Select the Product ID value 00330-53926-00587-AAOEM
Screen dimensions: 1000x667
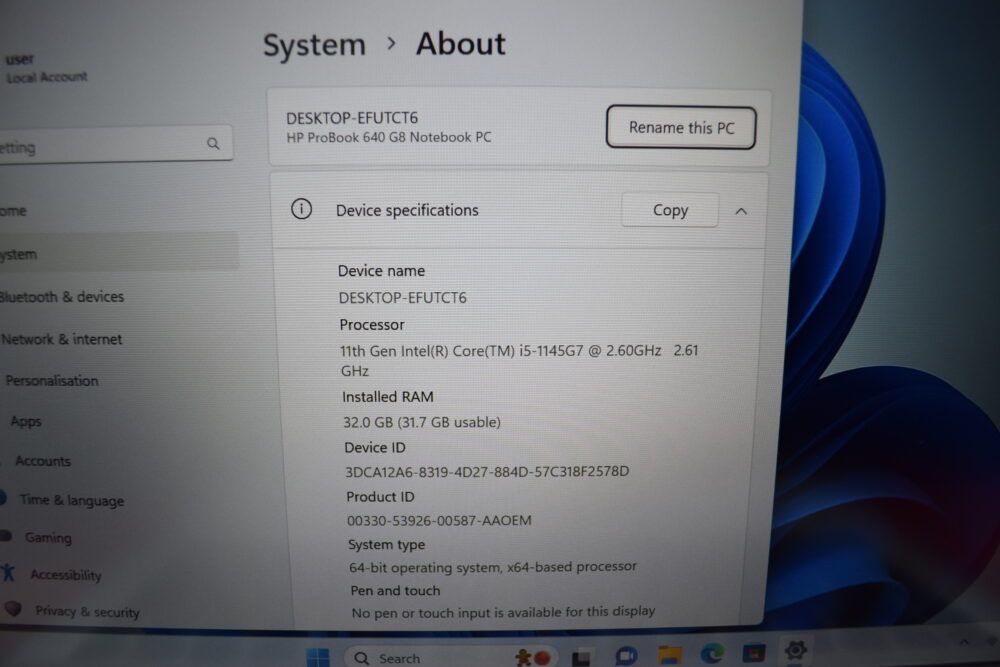[439, 520]
